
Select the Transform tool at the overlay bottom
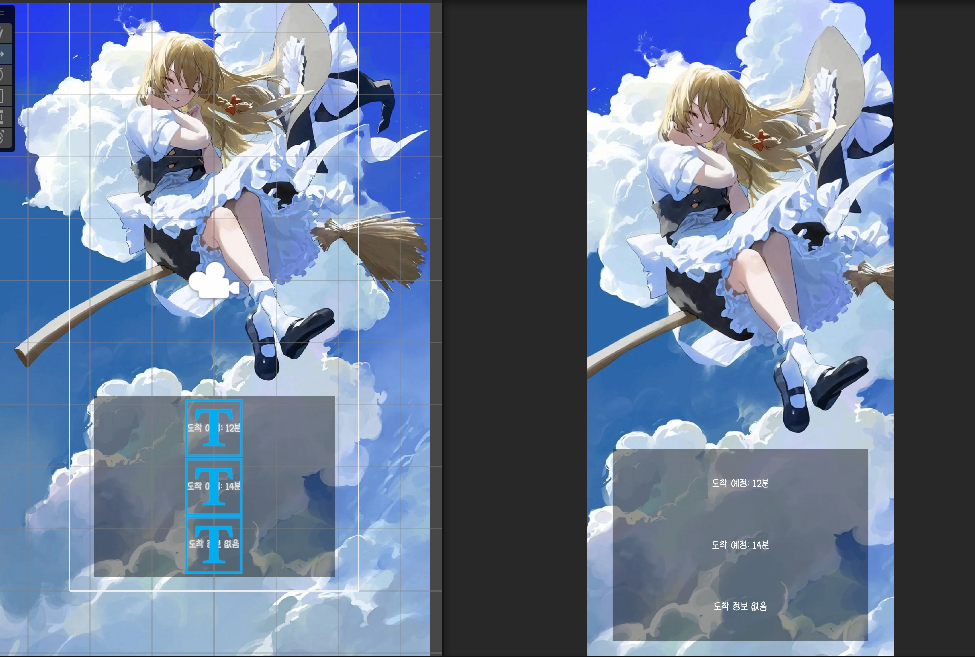(5, 137)
